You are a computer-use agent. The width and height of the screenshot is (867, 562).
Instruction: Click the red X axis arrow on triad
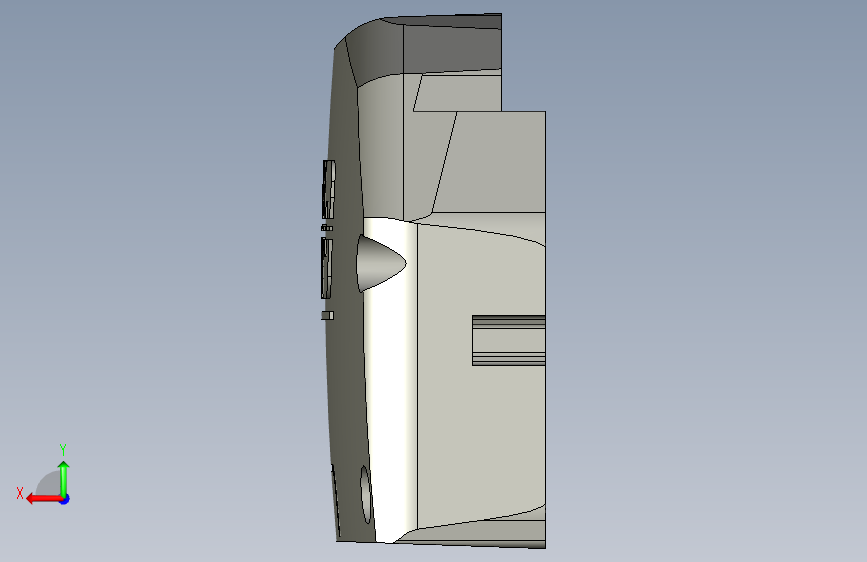pyautogui.click(x=43, y=499)
